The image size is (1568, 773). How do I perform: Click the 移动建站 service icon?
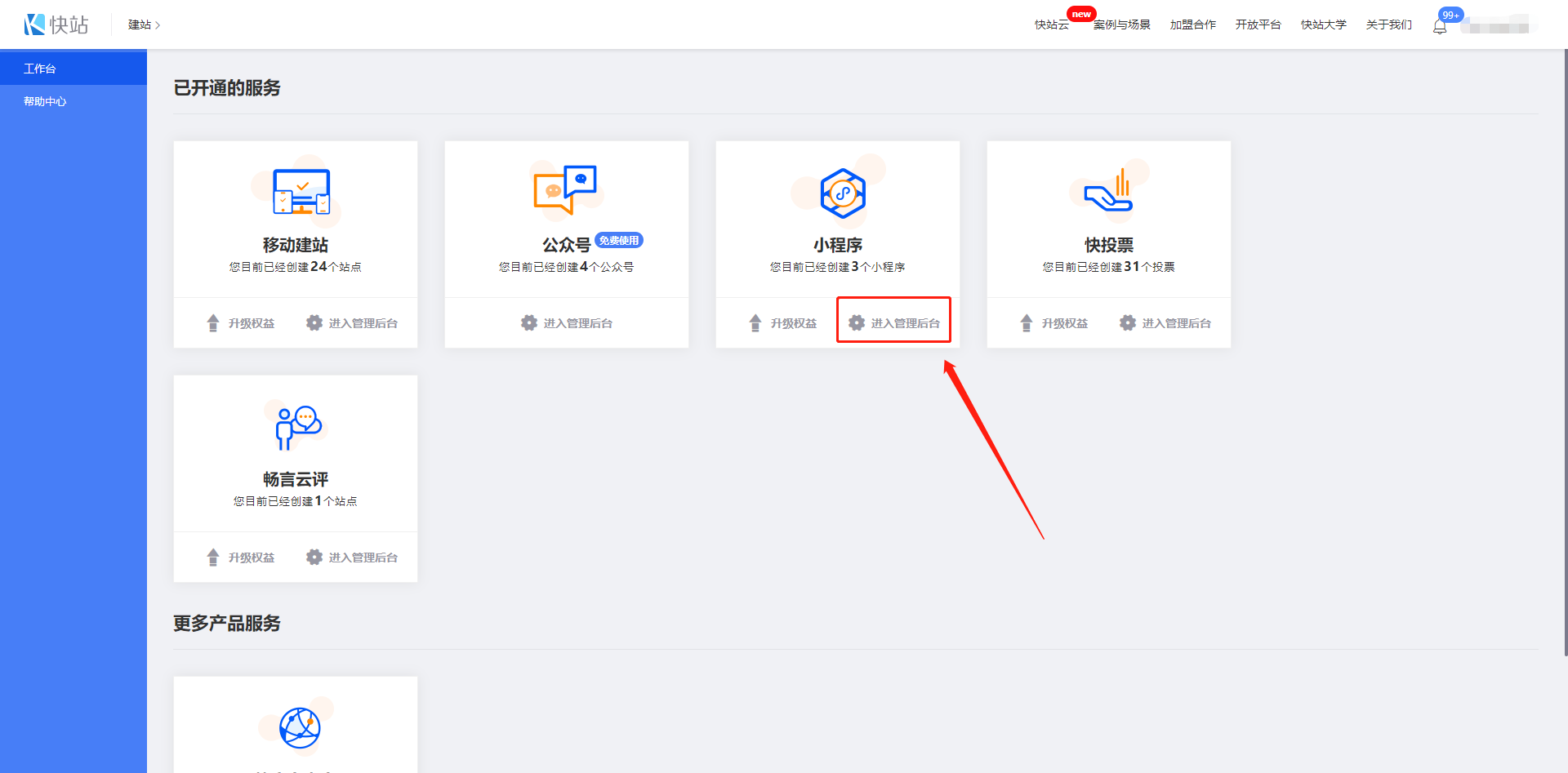point(301,193)
